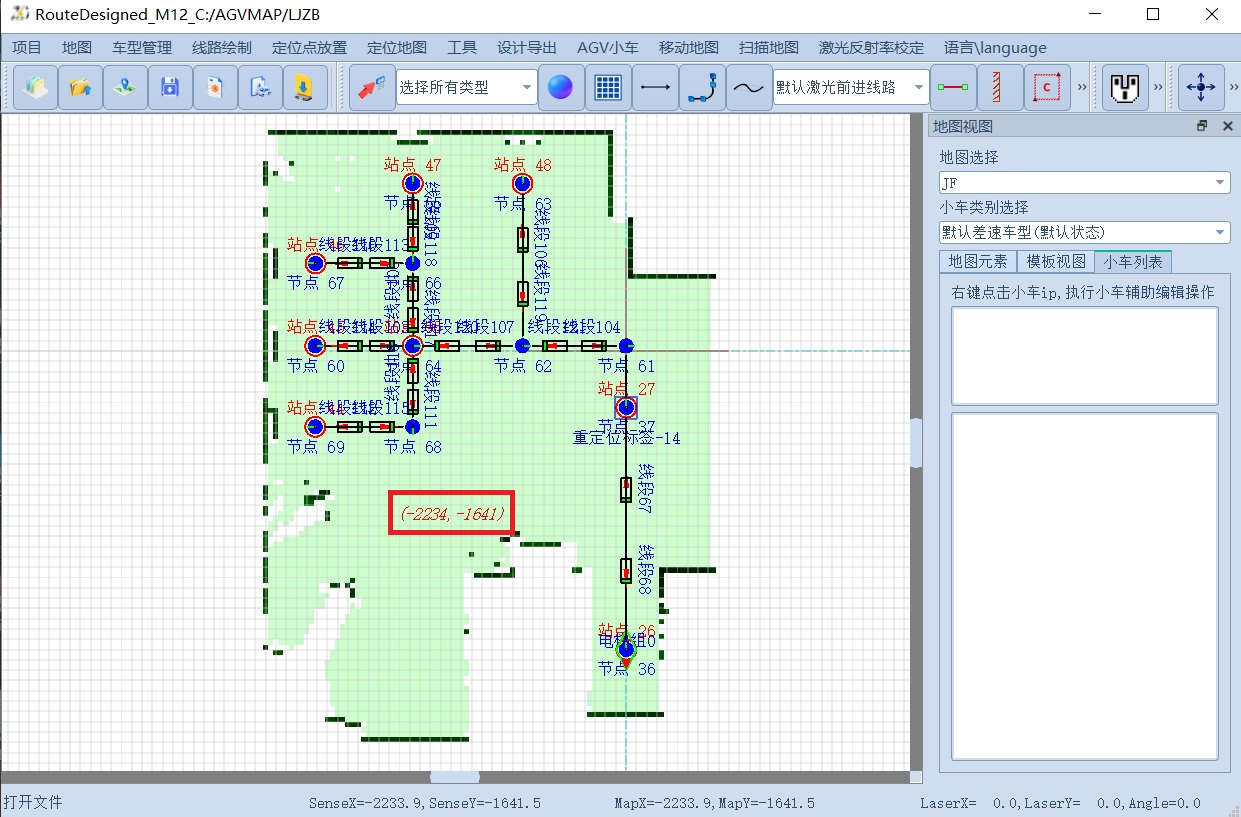Click the 线段68 segment marker on map

click(x=626, y=571)
